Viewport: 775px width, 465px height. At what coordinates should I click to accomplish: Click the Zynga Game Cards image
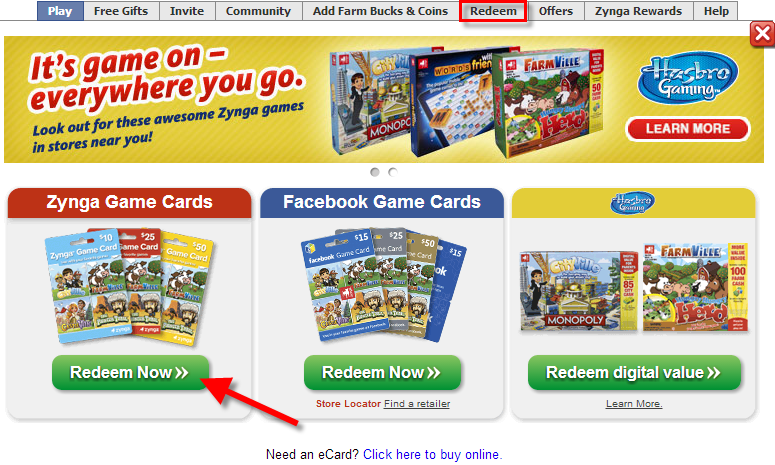coord(129,286)
